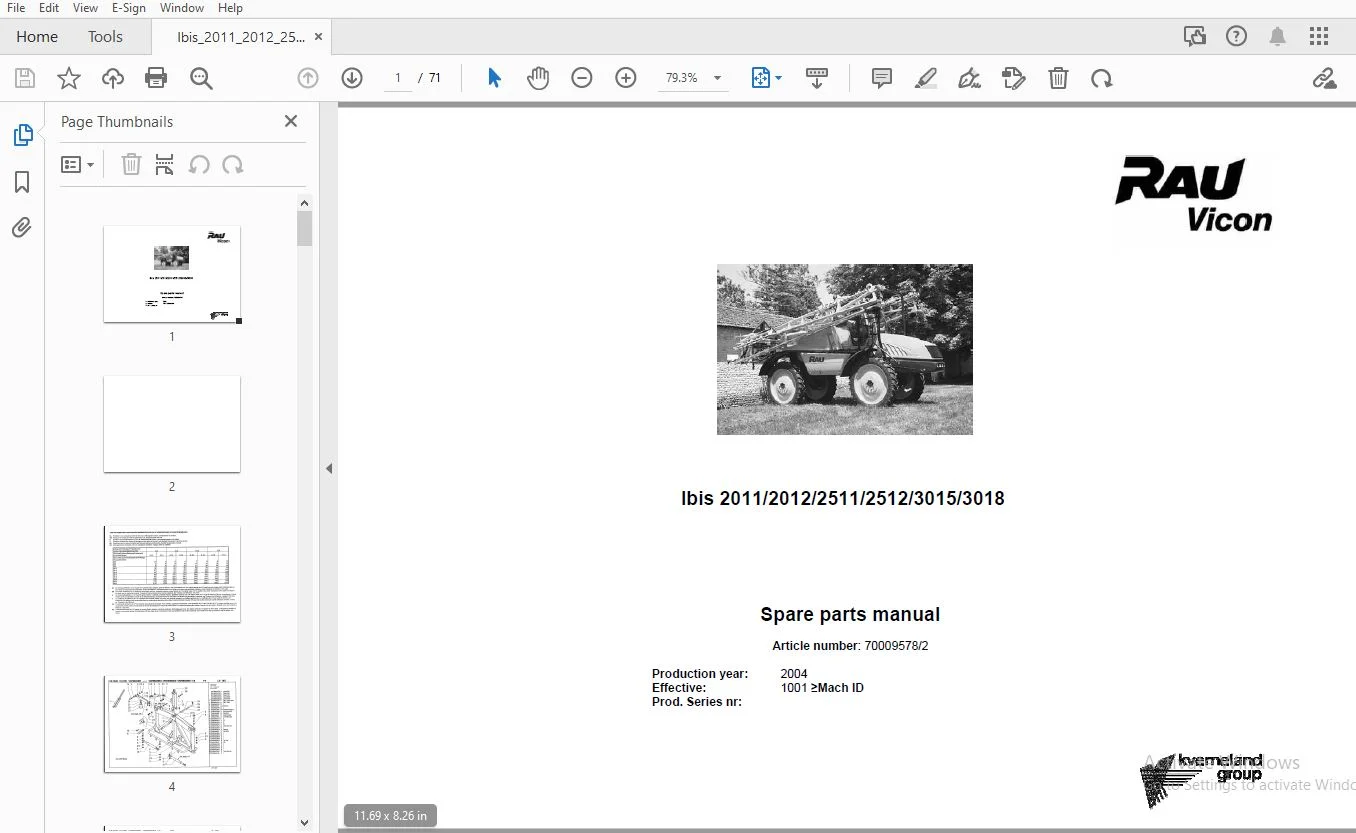
Task: Click the Ibis 2011/2012/2511 model title
Action: 843,498
